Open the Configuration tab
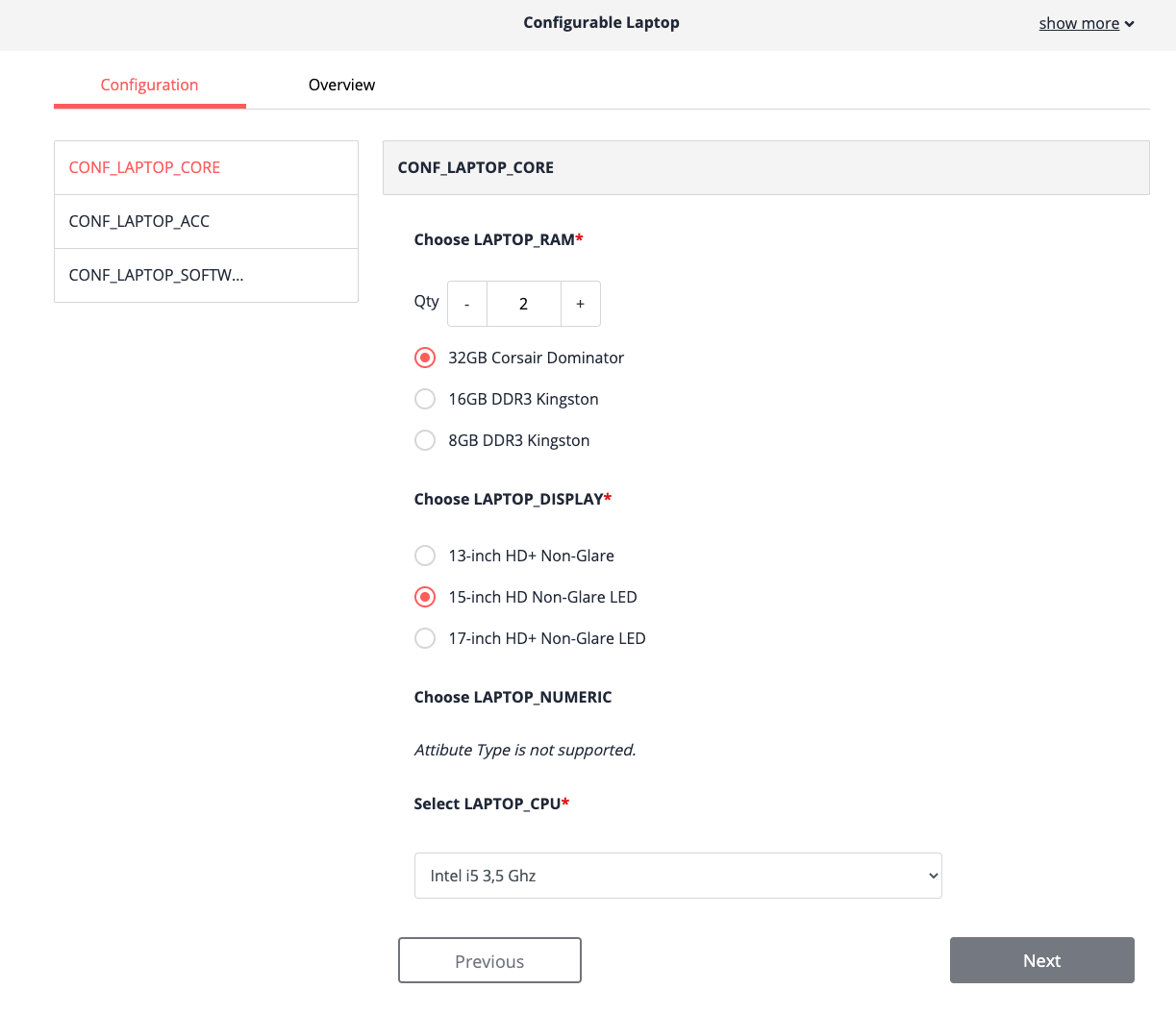 click(x=149, y=85)
